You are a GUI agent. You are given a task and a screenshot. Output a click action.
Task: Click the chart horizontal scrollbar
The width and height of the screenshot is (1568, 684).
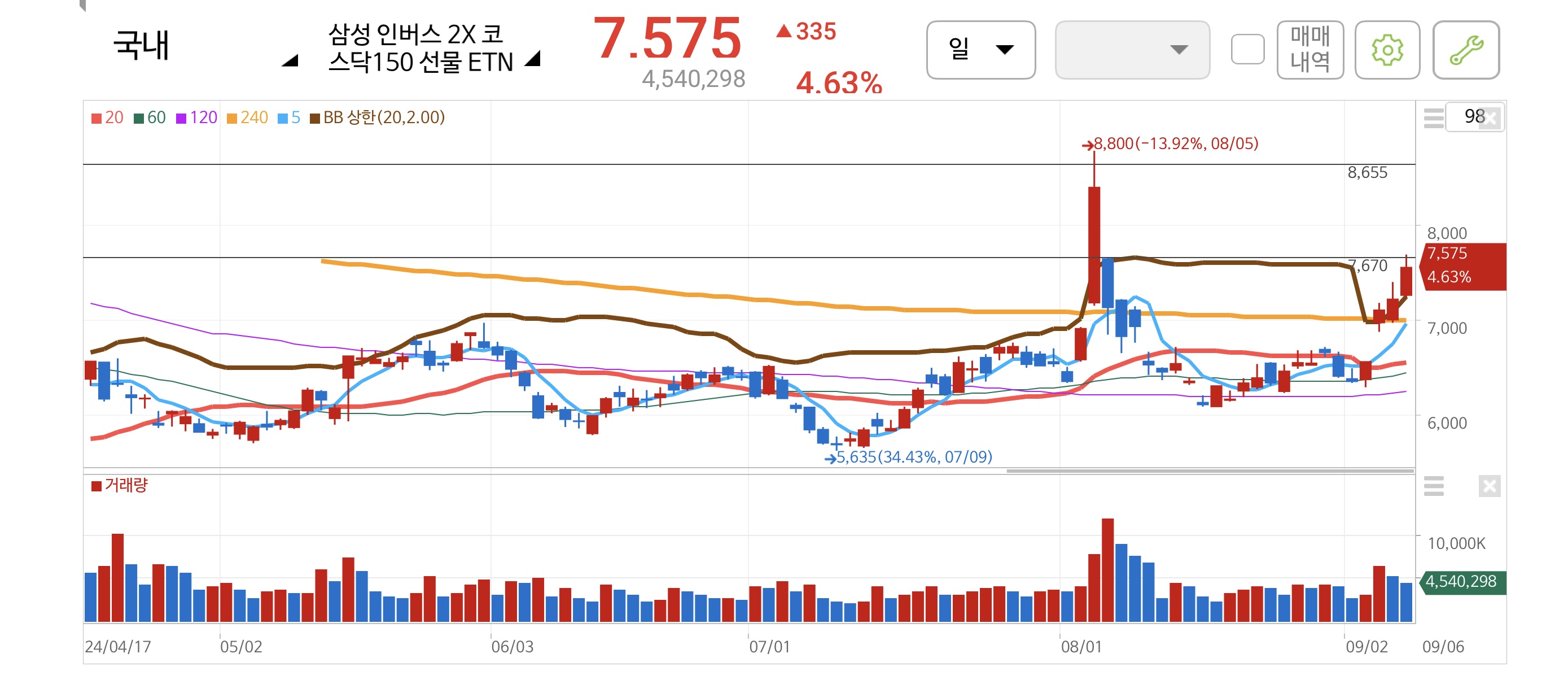(x=1210, y=471)
